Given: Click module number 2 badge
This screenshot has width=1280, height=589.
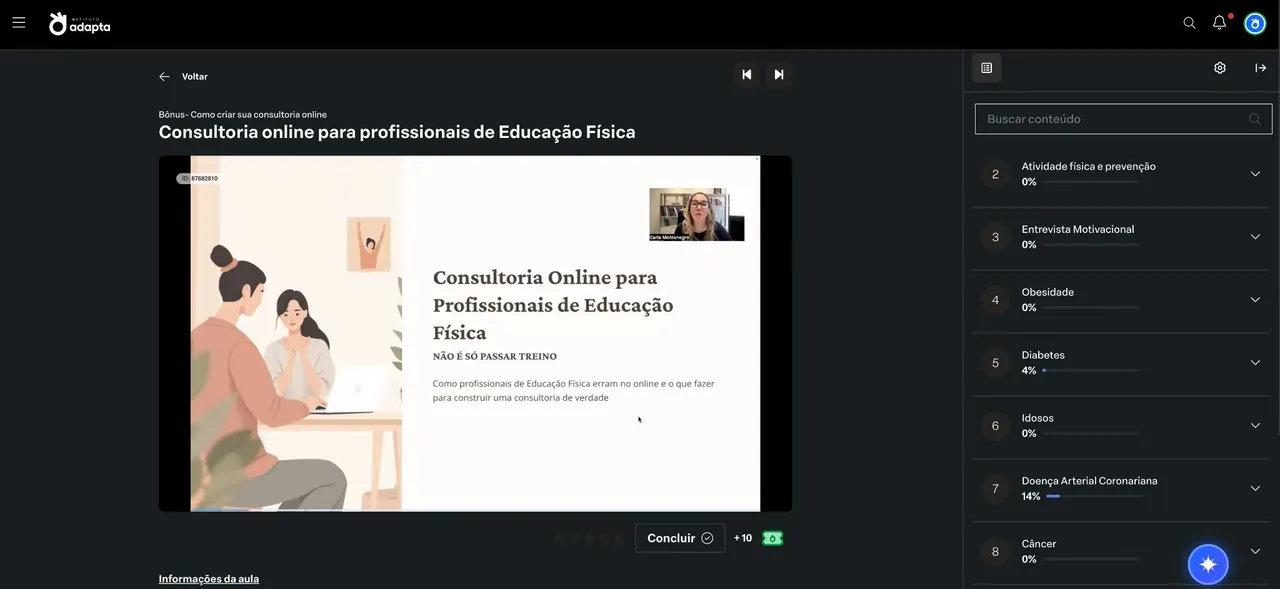Looking at the screenshot, I should click(x=995, y=174).
